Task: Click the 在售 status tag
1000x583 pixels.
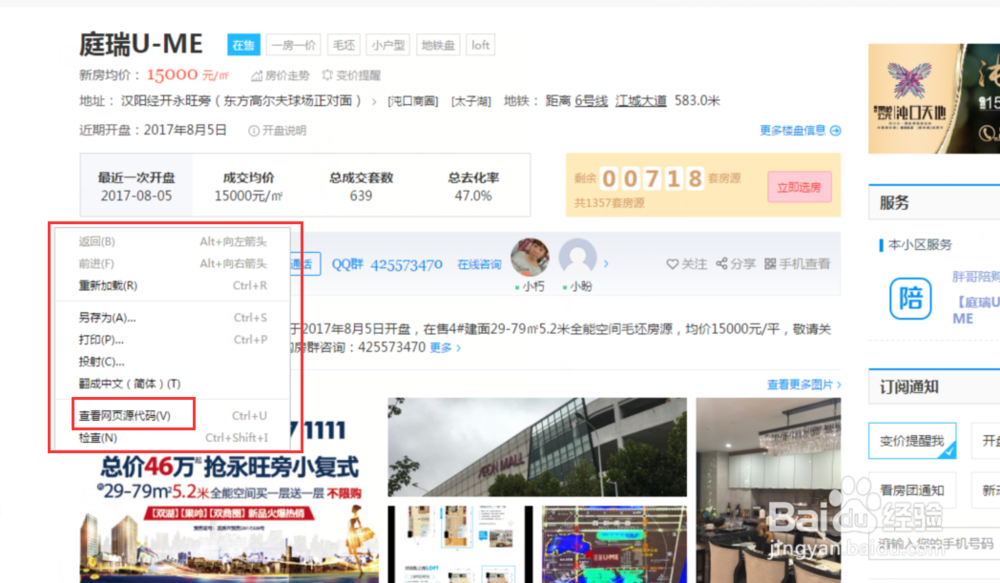Action: (x=243, y=45)
